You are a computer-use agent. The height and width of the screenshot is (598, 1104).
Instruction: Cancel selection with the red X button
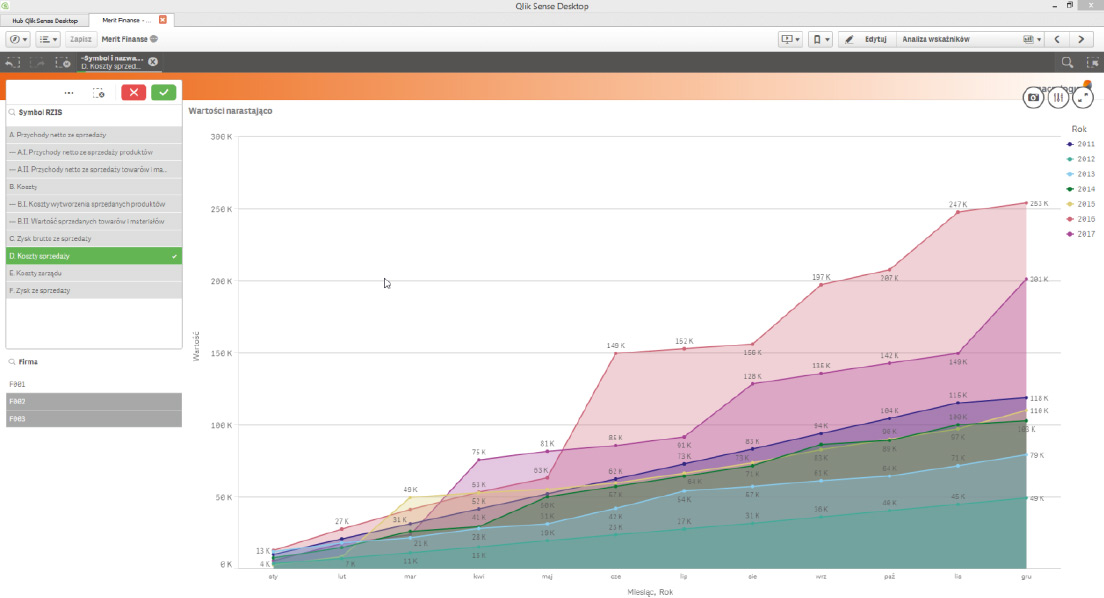pos(134,92)
